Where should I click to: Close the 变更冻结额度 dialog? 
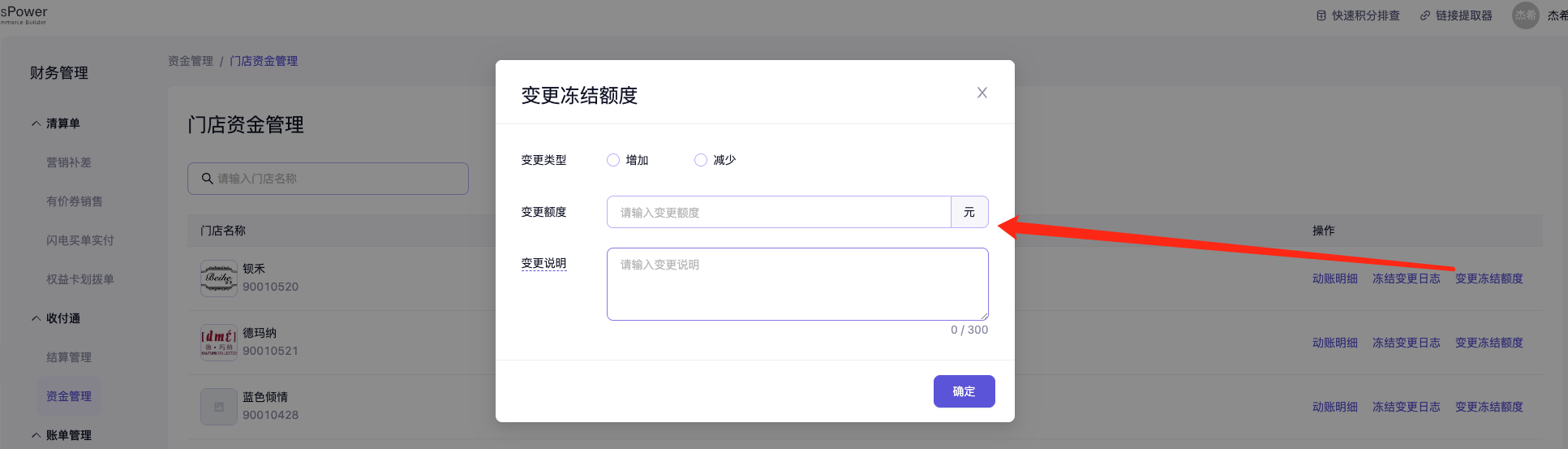[x=982, y=93]
